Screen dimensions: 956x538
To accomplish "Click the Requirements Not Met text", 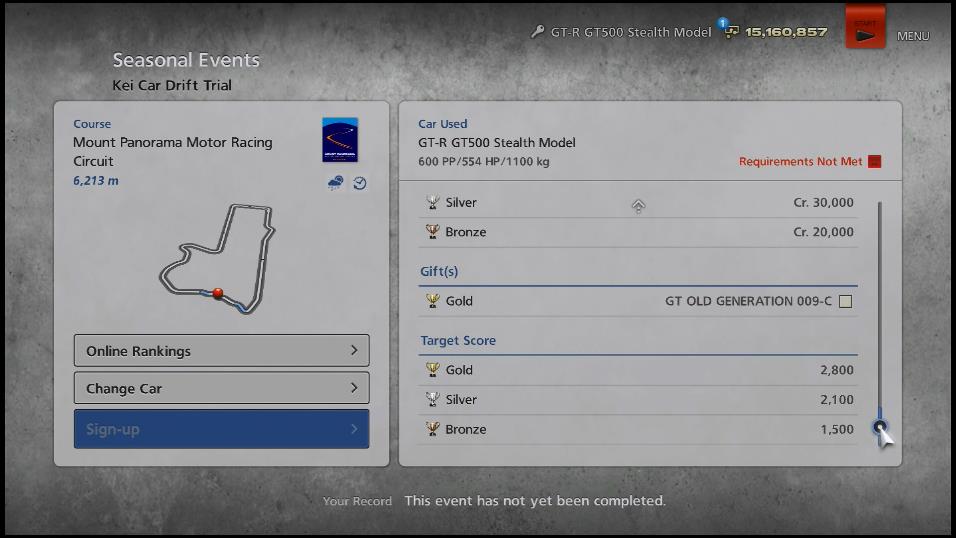I will click(801, 162).
